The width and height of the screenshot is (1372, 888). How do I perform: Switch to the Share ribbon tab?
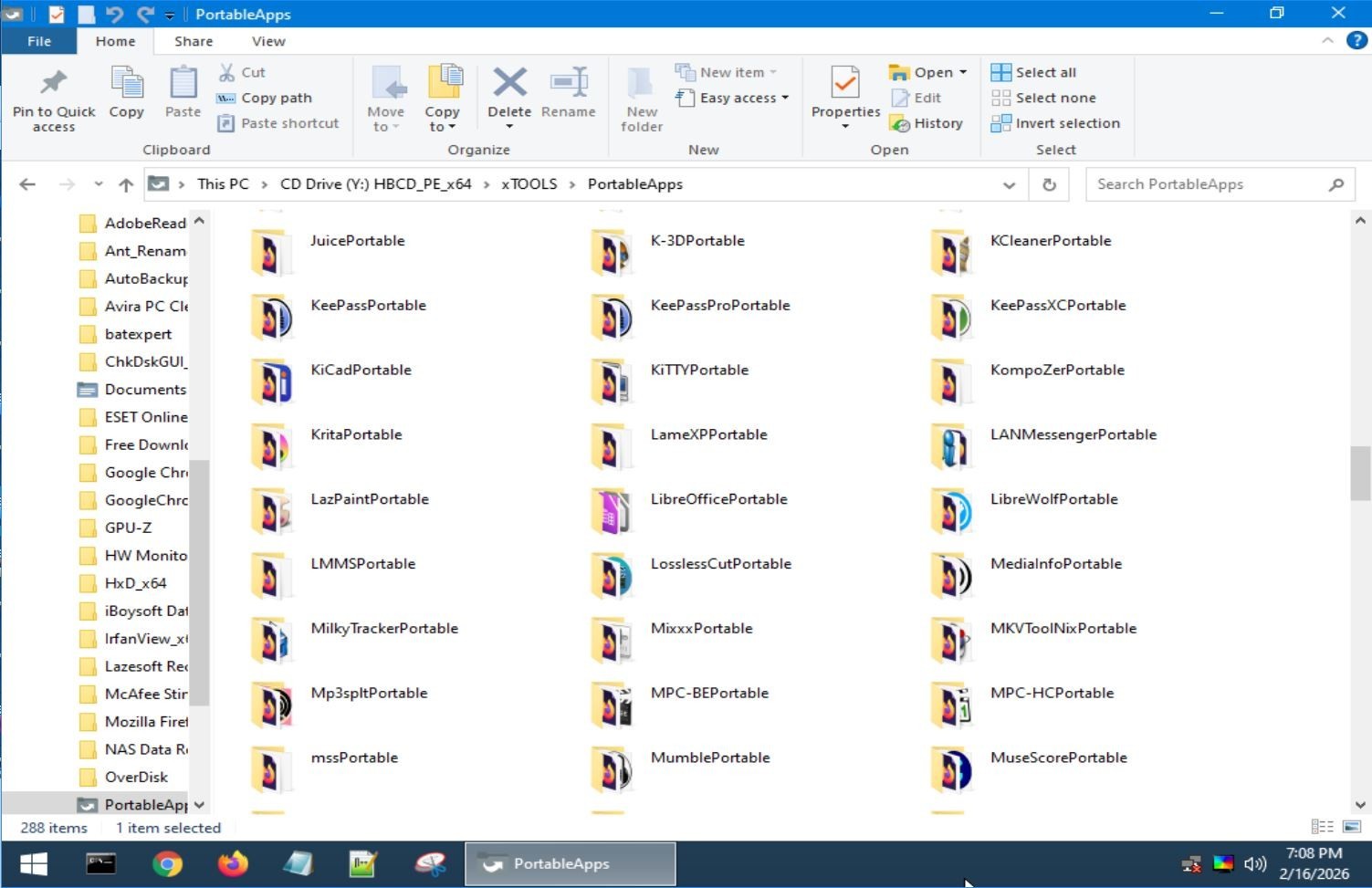coord(194,41)
